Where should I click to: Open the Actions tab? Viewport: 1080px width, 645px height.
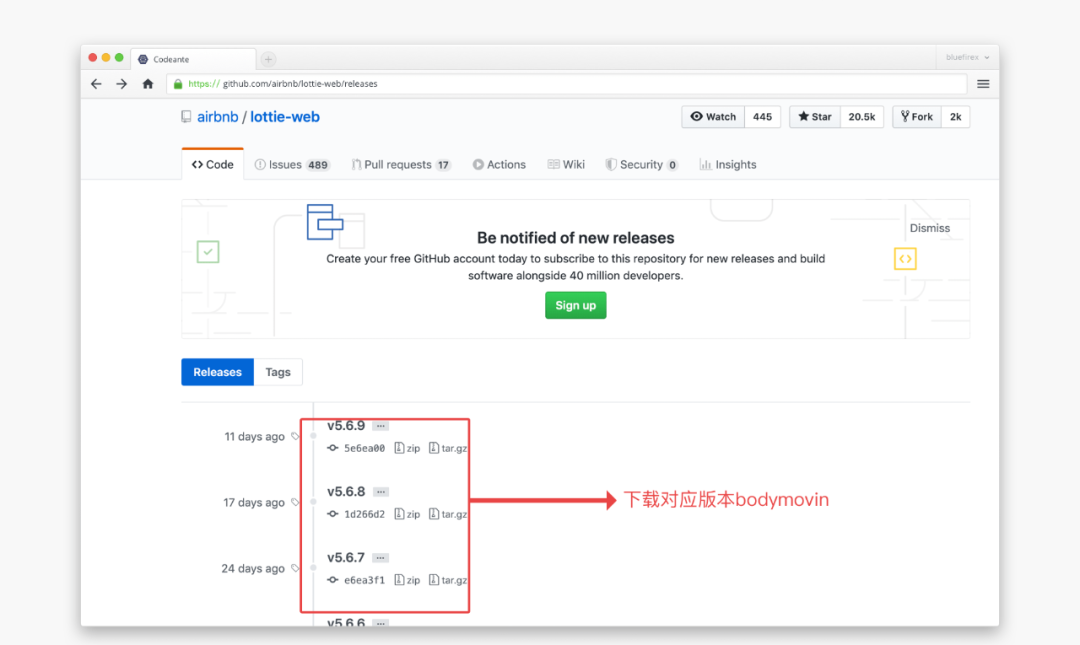coord(499,165)
